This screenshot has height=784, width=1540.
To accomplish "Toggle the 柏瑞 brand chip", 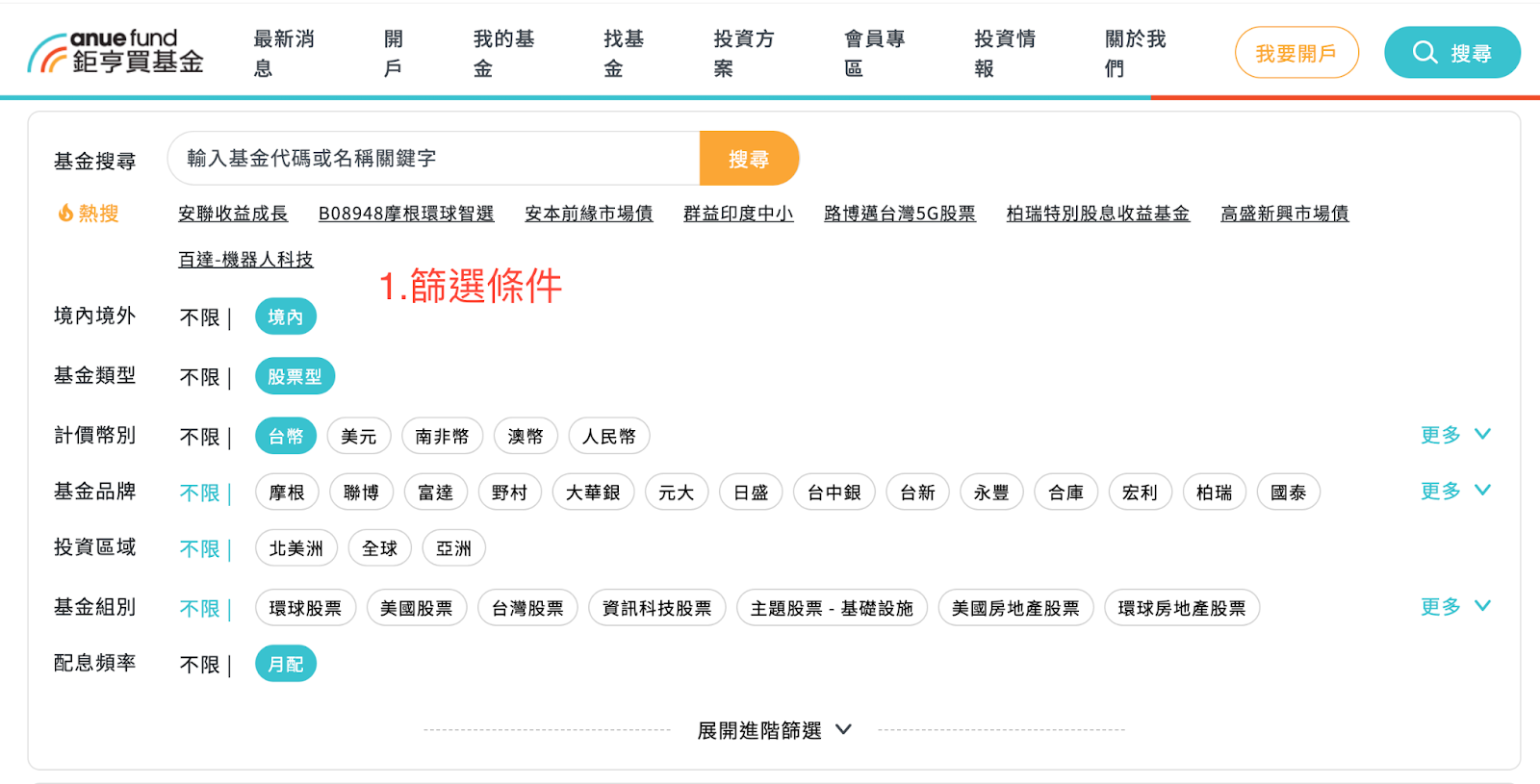I will tap(1215, 492).
